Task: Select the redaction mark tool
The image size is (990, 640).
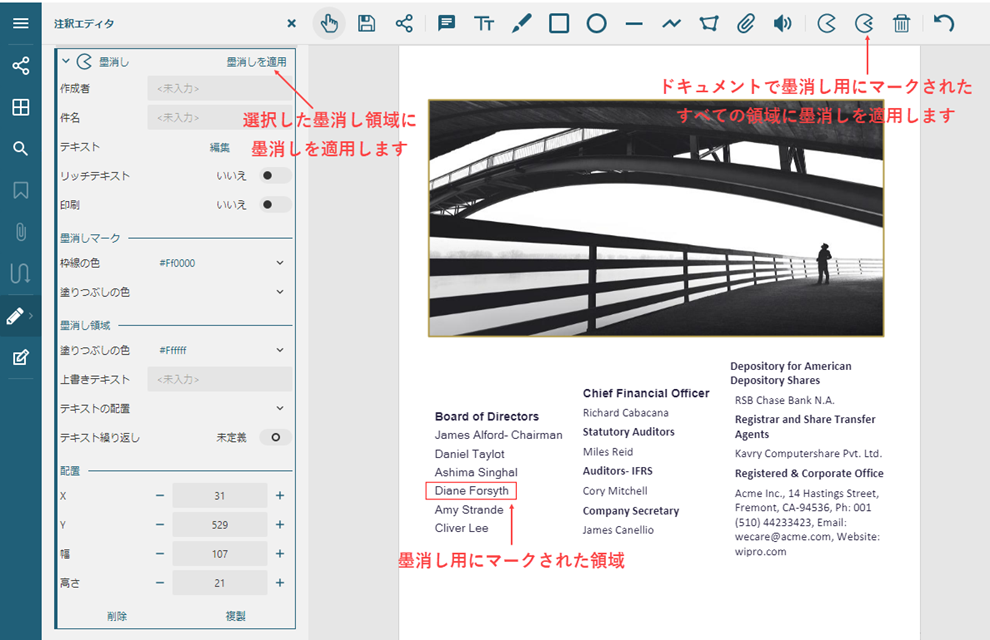Action: click(826, 24)
